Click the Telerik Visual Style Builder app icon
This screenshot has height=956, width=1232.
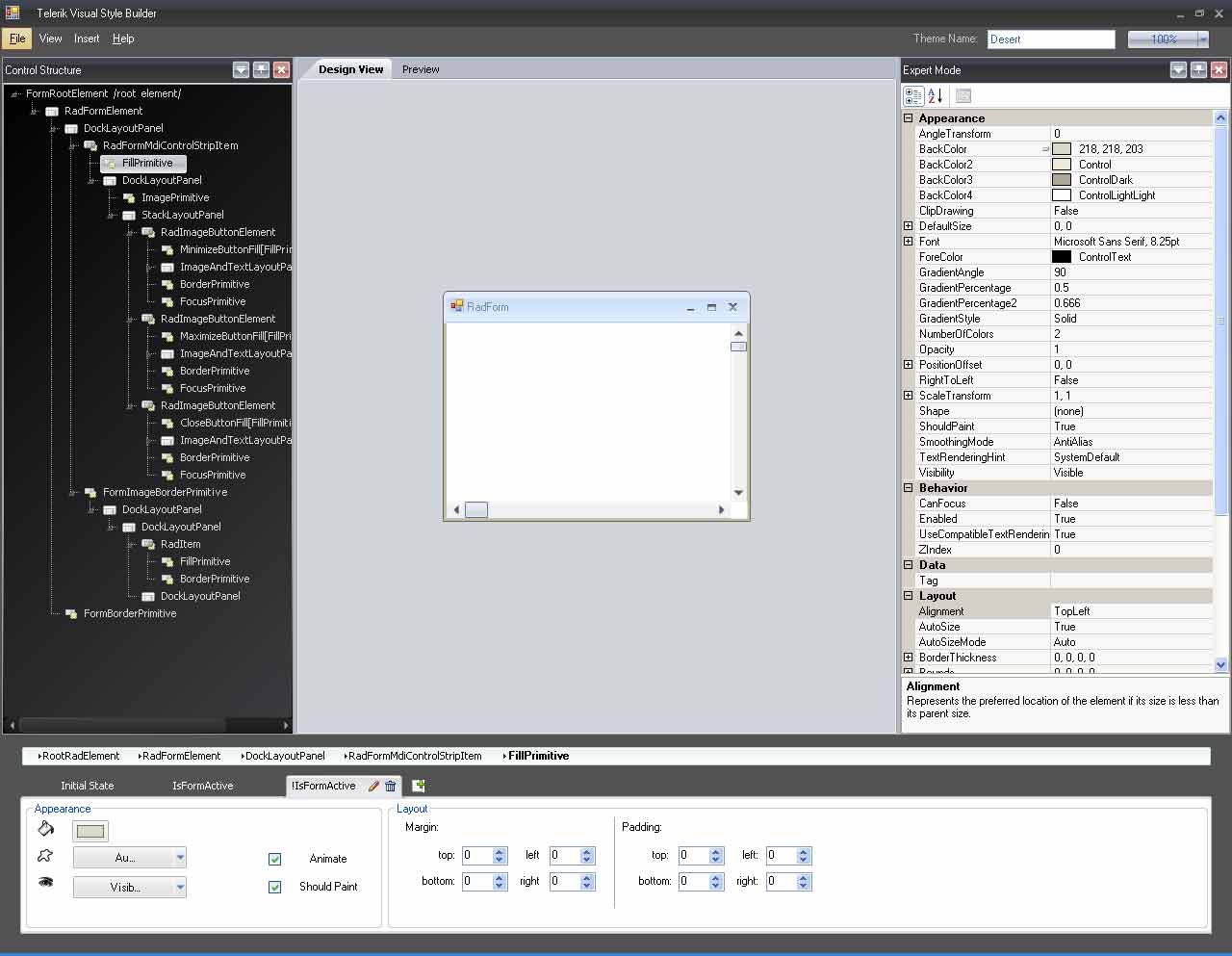coord(13,13)
